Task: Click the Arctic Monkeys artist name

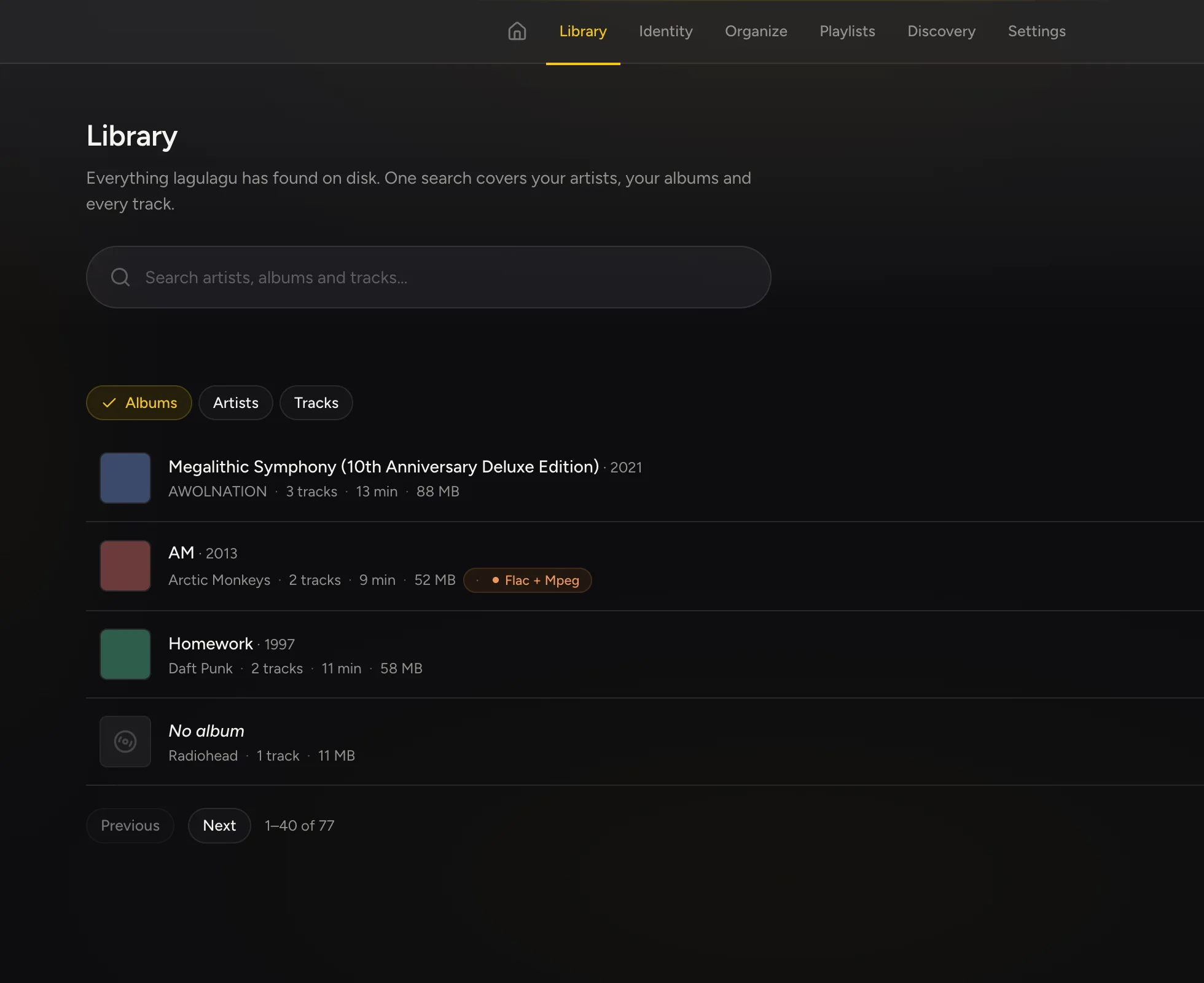Action: (x=219, y=580)
